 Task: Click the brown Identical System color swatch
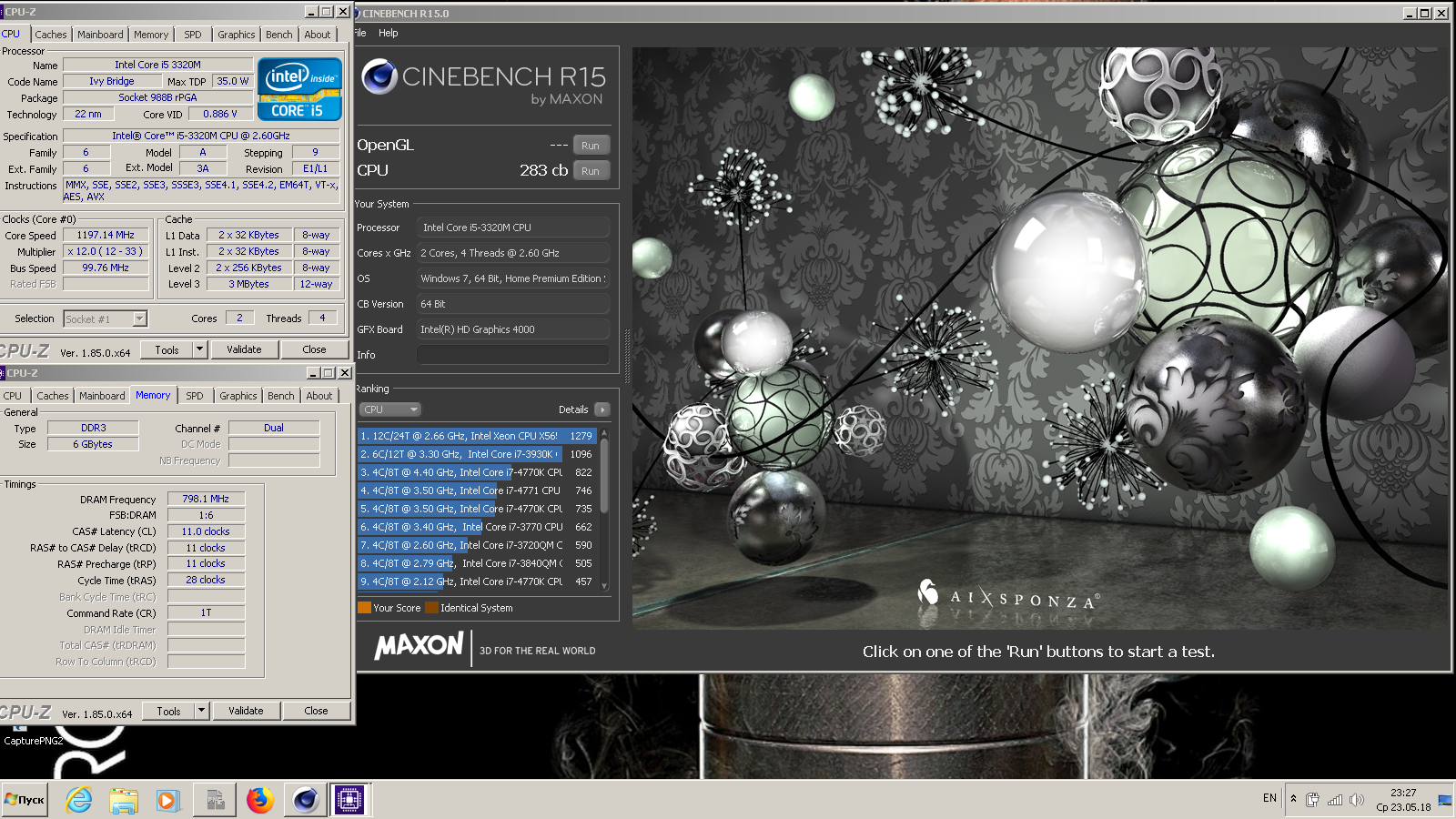[431, 608]
